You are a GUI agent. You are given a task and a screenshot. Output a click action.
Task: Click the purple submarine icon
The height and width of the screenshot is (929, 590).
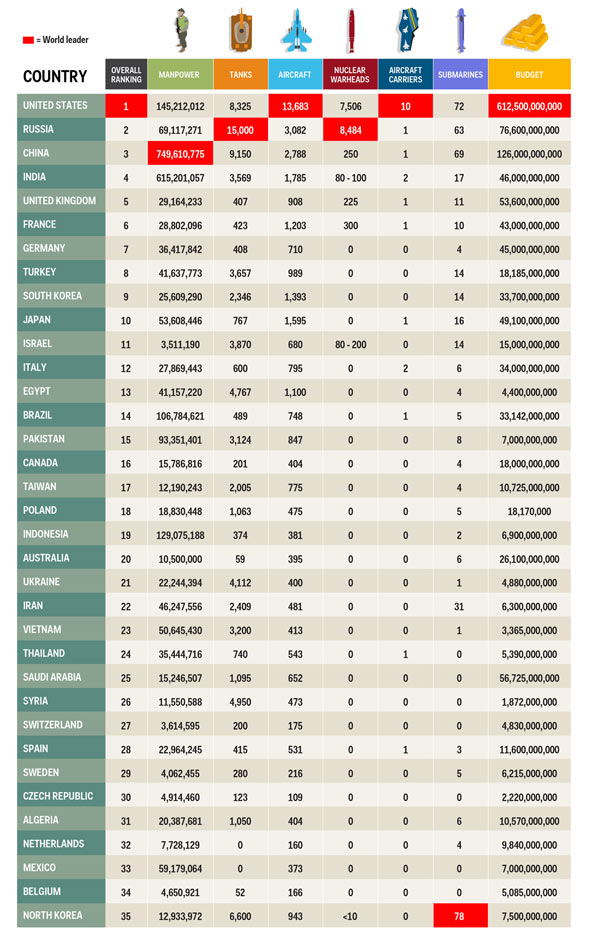(x=461, y=31)
